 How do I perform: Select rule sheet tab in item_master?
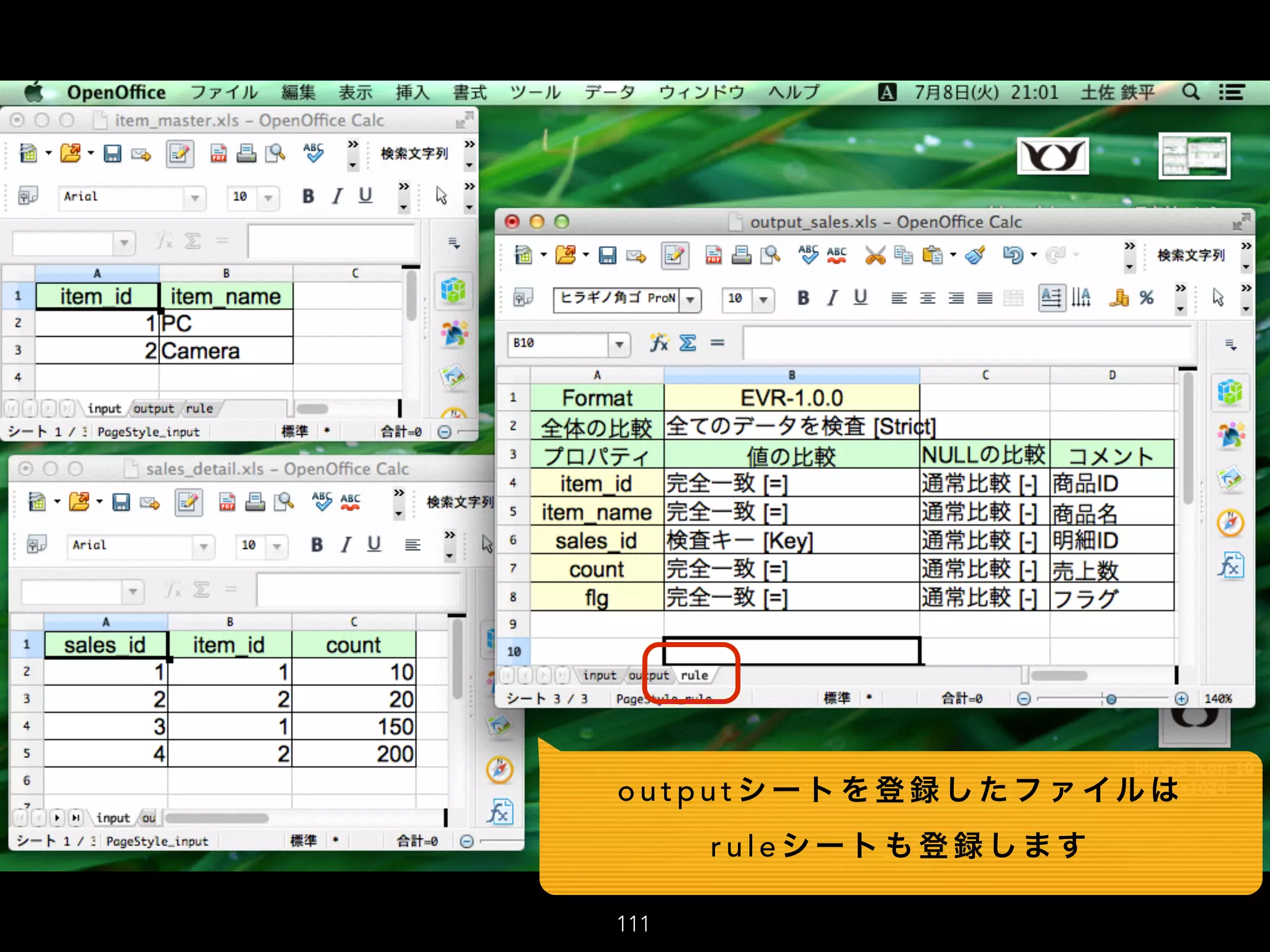point(199,408)
